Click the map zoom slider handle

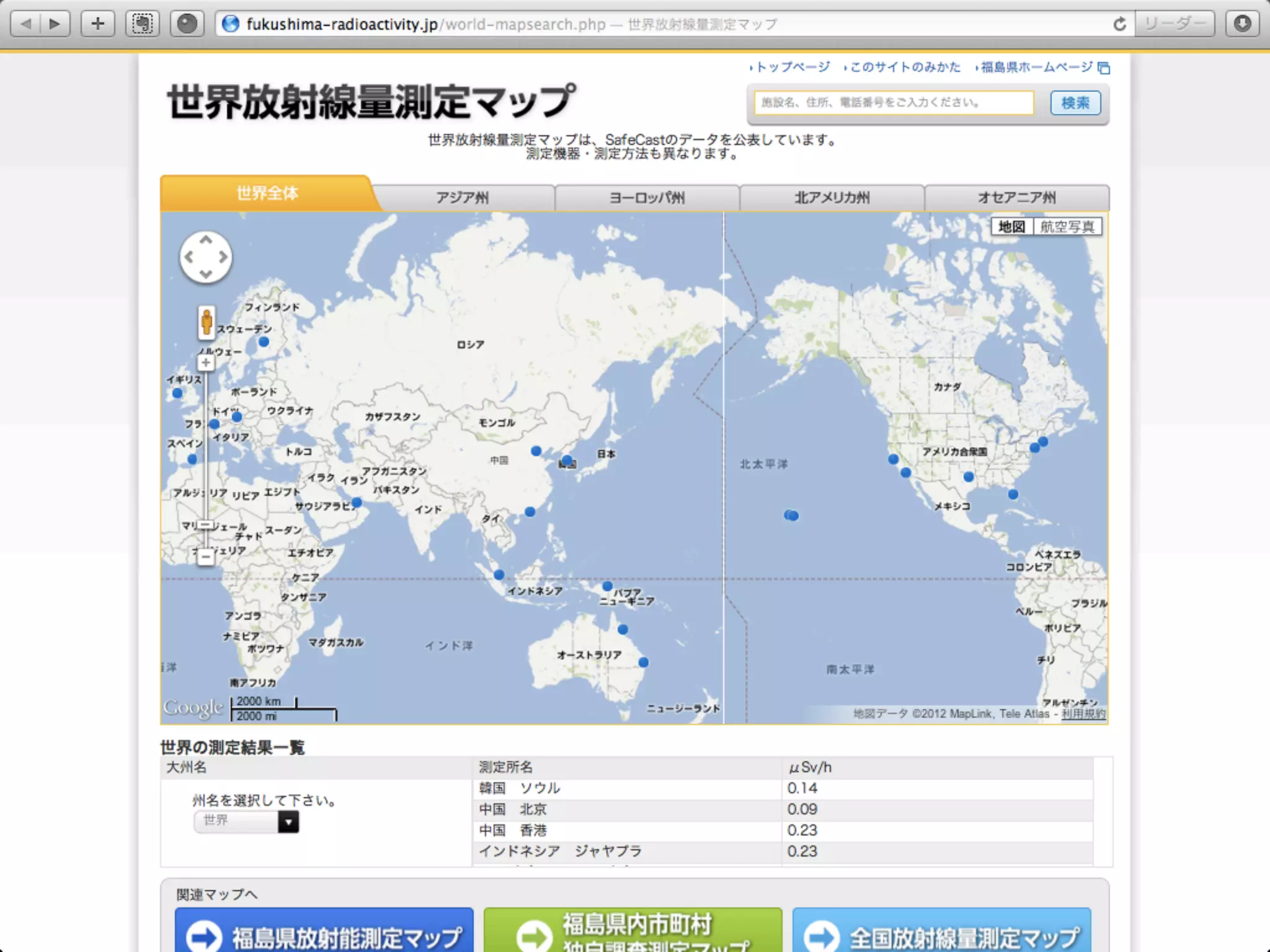206,525
